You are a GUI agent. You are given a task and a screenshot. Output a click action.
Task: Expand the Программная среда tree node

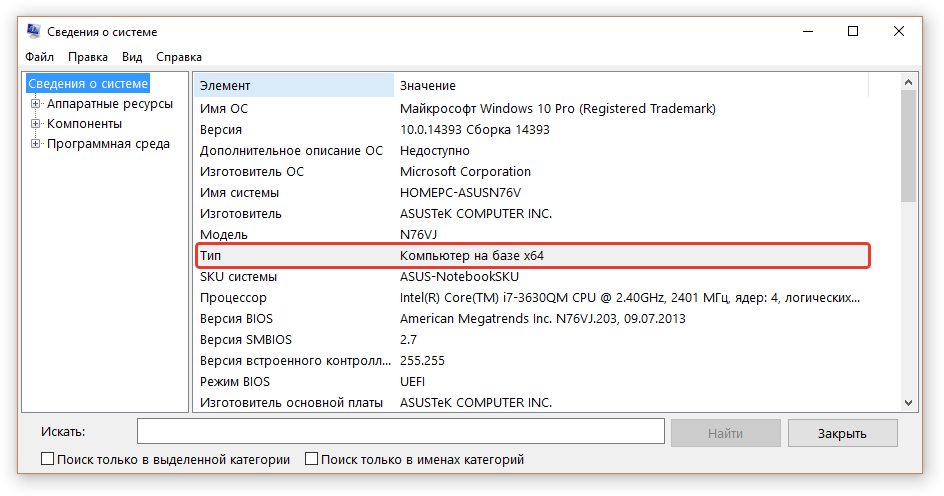click(x=36, y=144)
